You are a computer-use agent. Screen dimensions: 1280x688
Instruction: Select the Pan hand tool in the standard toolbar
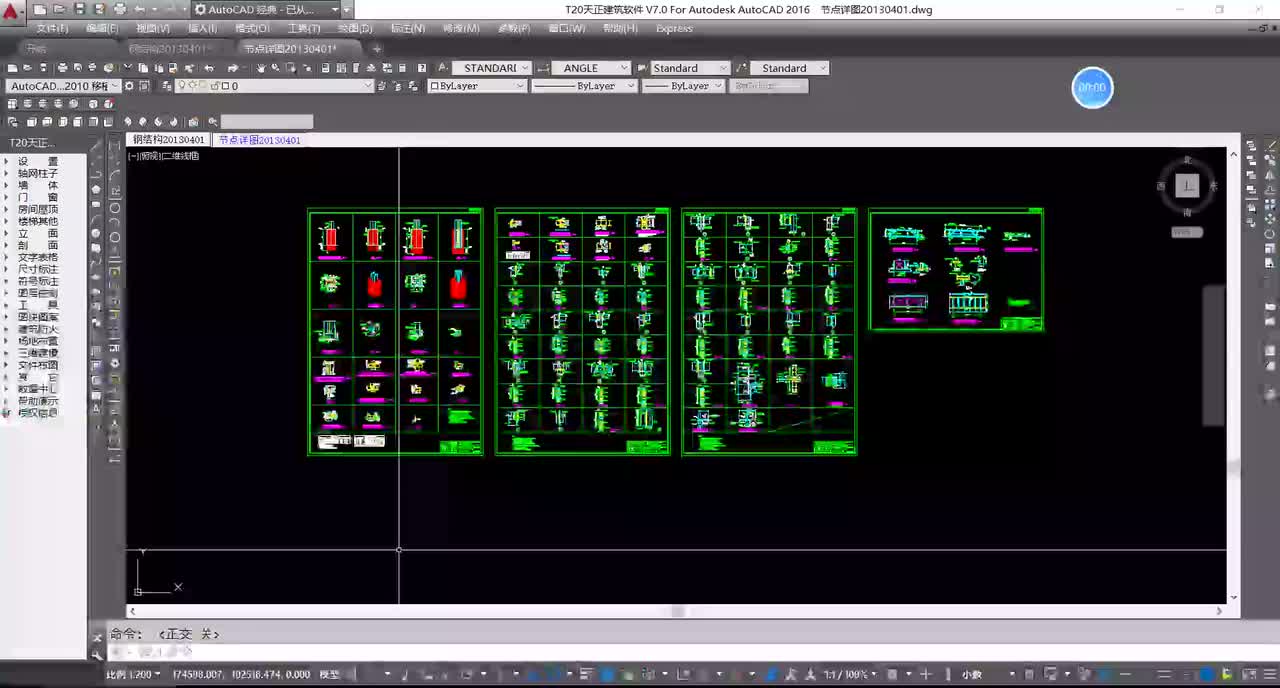tap(261, 68)
